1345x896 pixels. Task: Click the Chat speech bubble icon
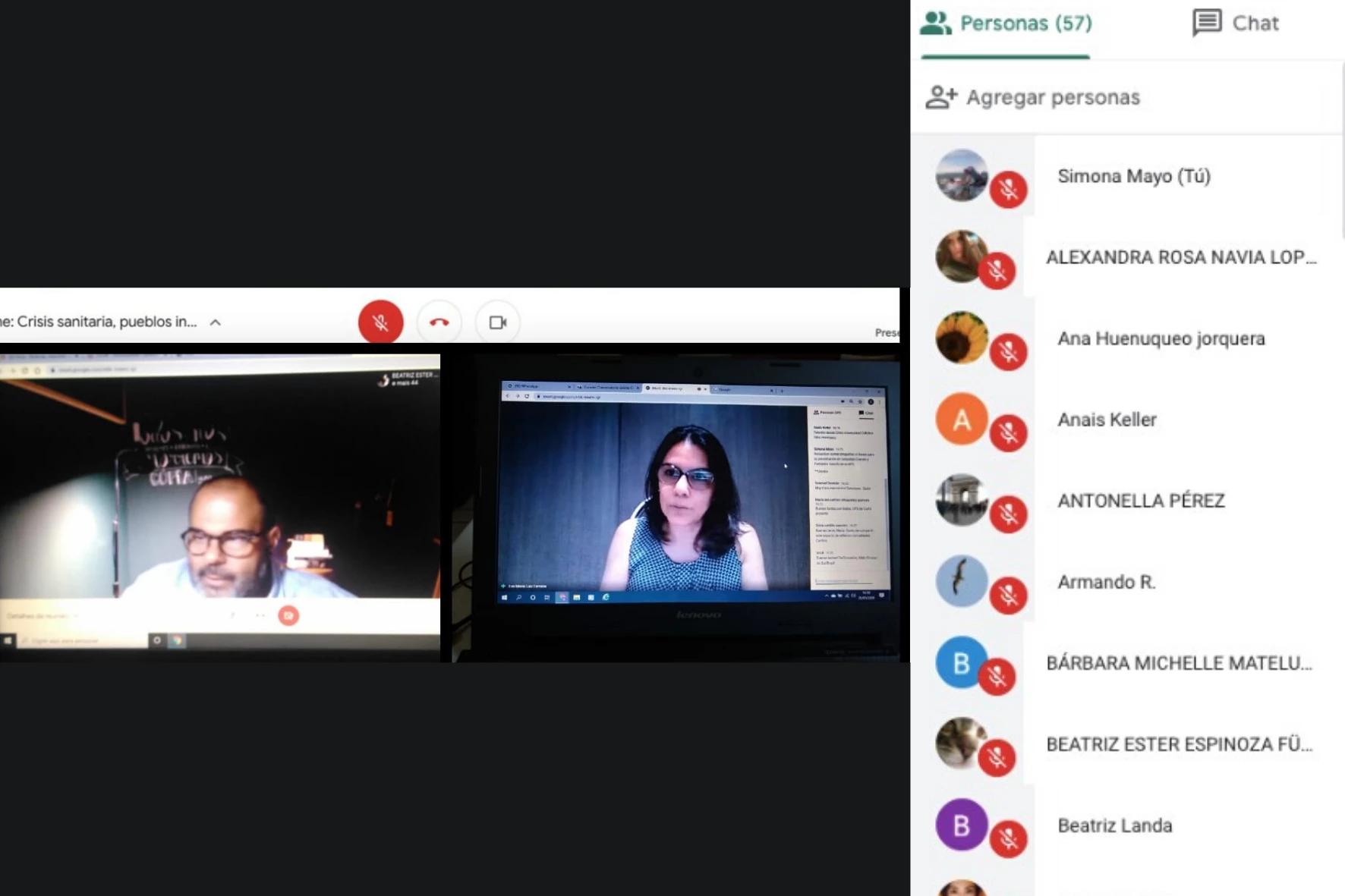[1206, 23]
